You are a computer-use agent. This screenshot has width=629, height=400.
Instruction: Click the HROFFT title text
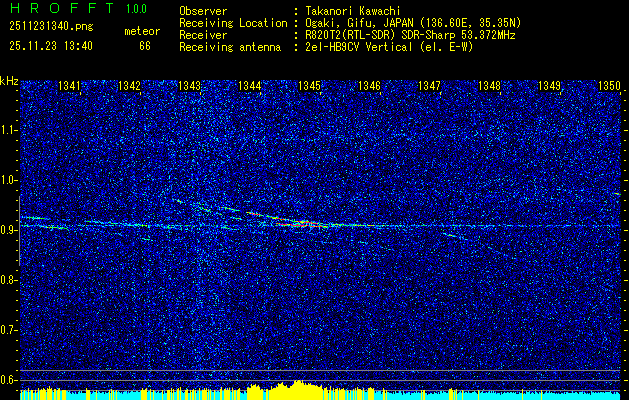click(62, 8)
